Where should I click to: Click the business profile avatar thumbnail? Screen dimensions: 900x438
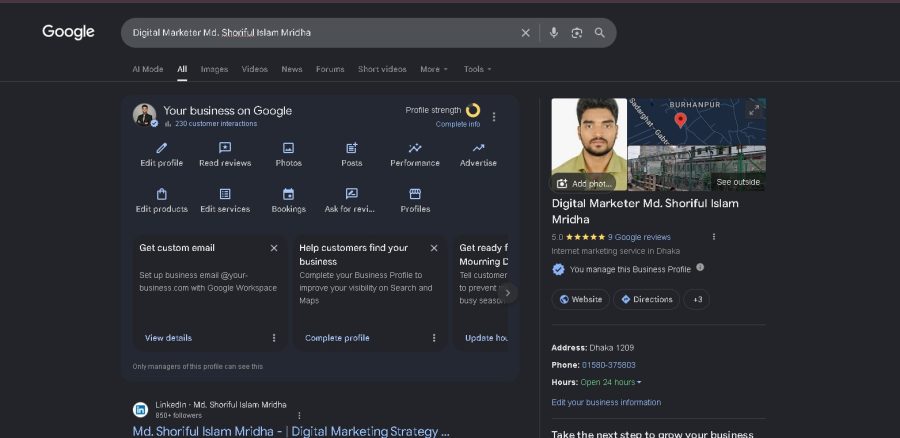tap(145, 115)
